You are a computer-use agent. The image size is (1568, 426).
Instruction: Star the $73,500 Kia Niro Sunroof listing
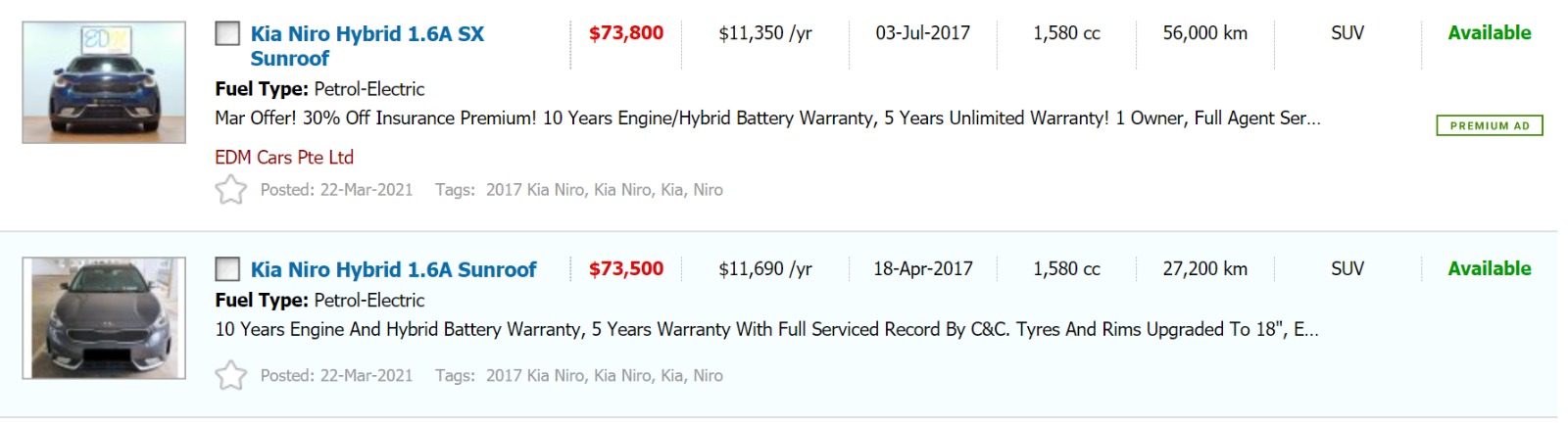(230, 375)
